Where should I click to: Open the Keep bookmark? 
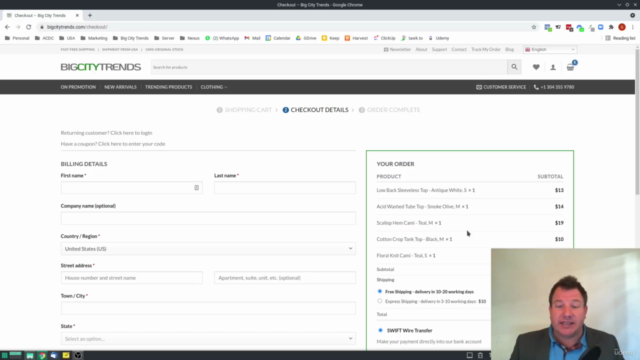click(x=331, y=38)
